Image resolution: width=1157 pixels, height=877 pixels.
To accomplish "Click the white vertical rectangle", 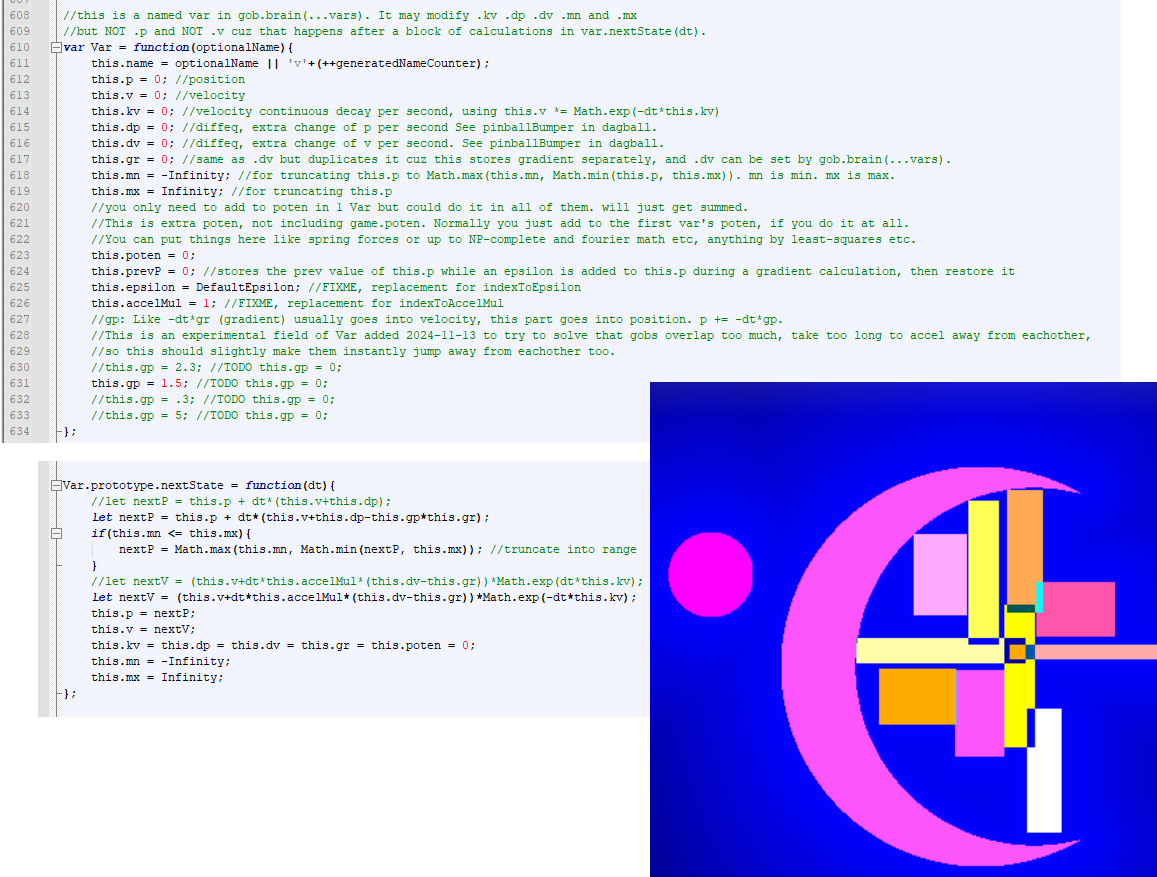I will [x=1044, y=771].
